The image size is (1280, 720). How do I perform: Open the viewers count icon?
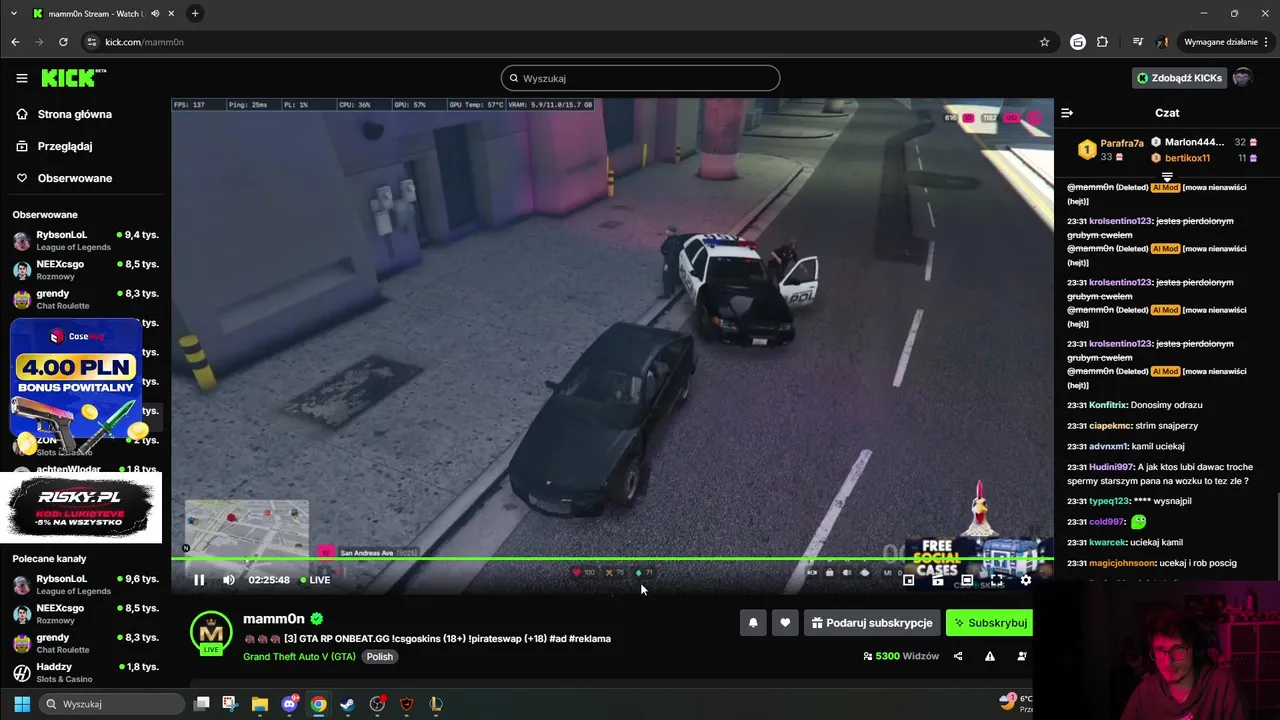tap(867, 656)
